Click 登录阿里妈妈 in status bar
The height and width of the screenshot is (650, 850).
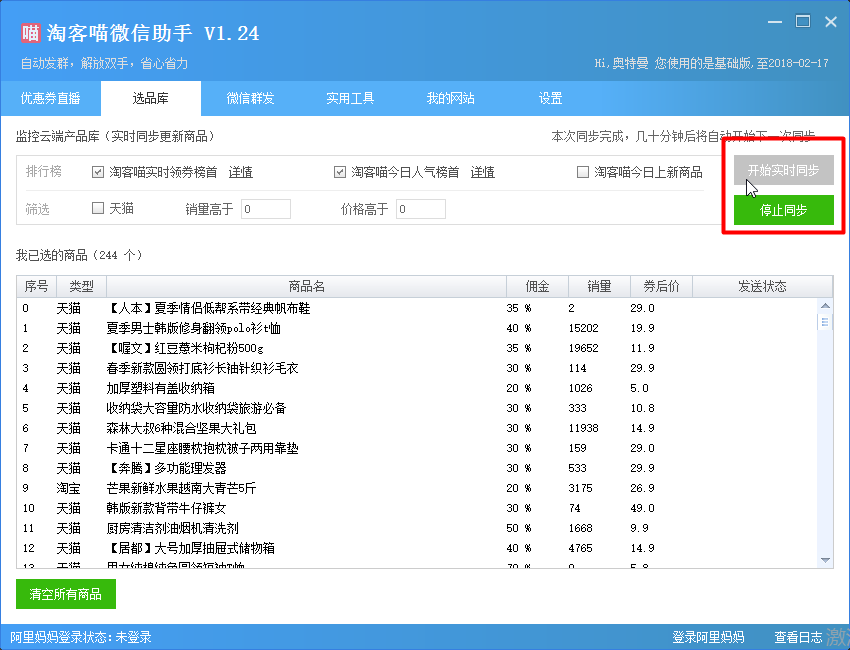[x=708, y=637]
